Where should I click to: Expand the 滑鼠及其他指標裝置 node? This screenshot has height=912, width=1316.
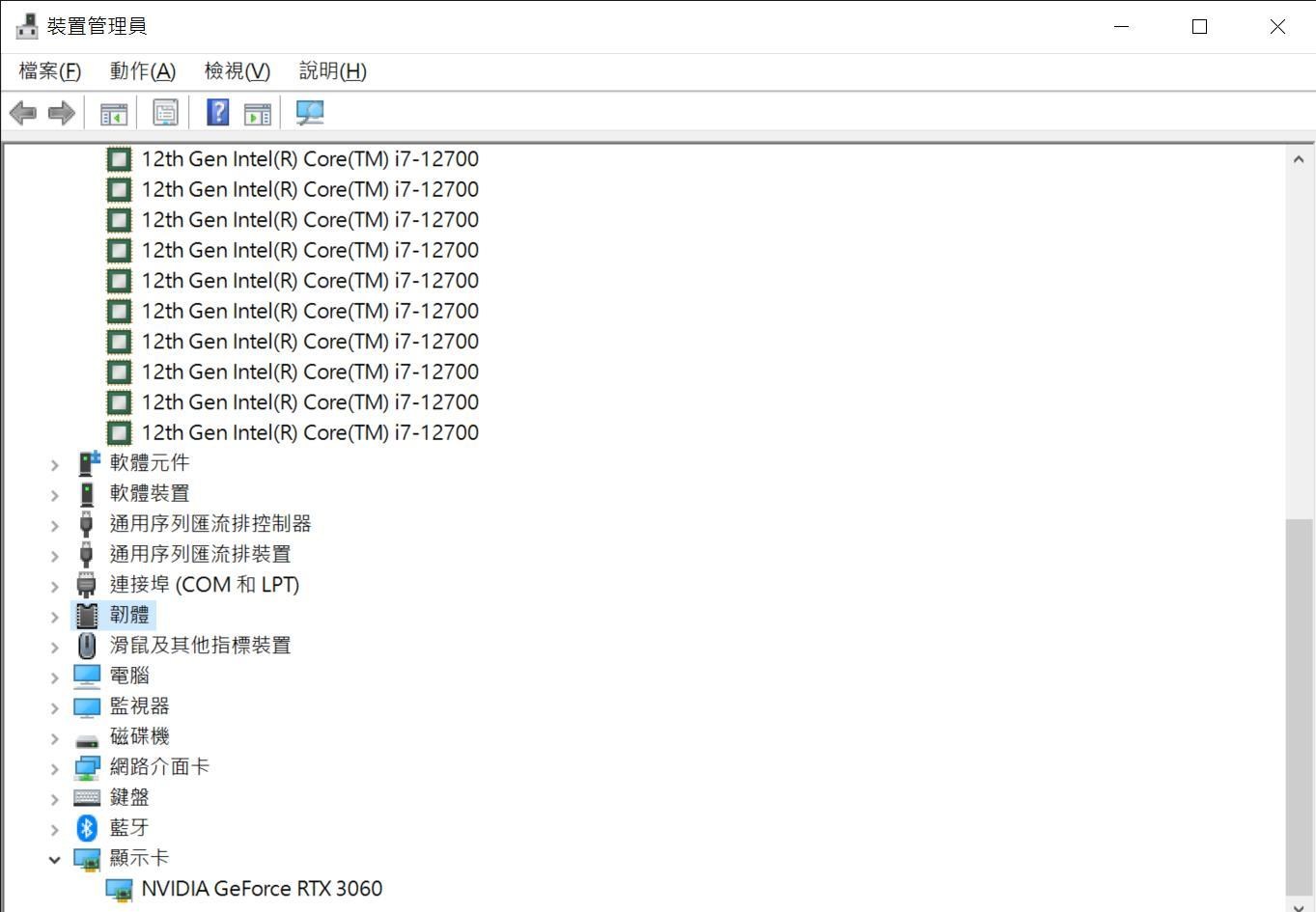point(55,647)
